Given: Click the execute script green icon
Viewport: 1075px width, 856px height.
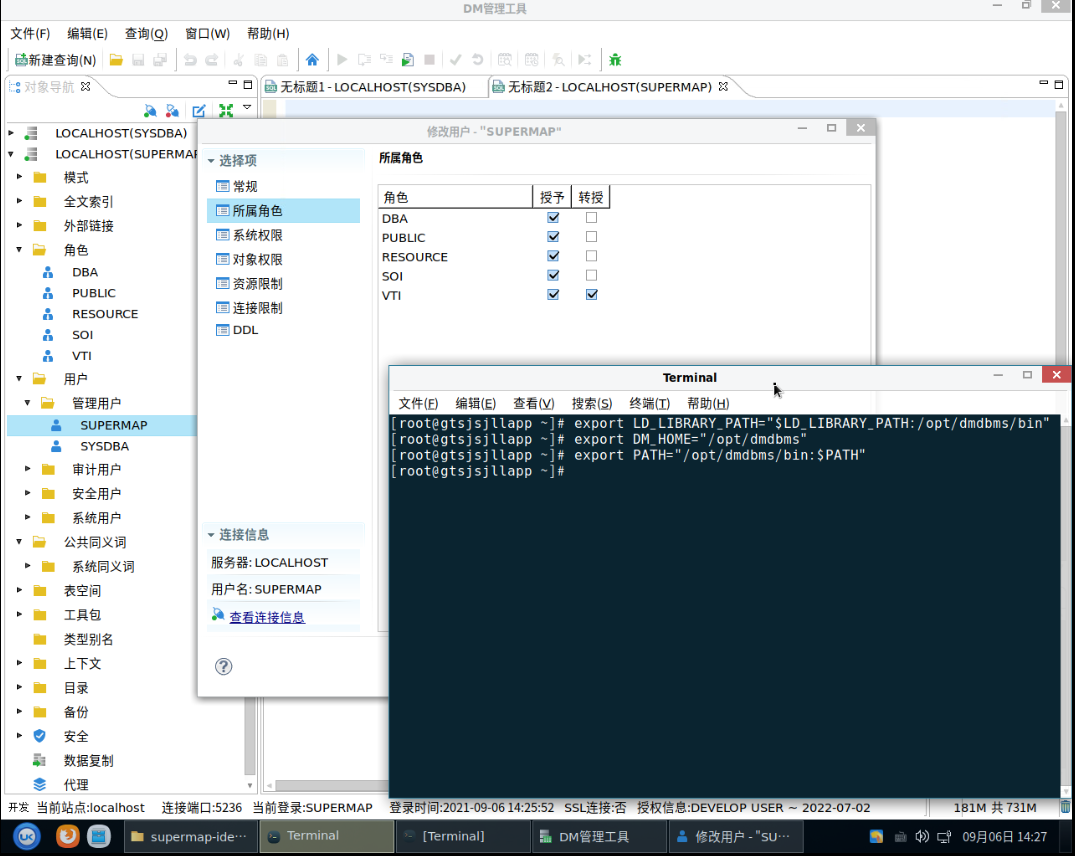Looking at the screenshot, I should pyautogui.click(x=408, y=60).
